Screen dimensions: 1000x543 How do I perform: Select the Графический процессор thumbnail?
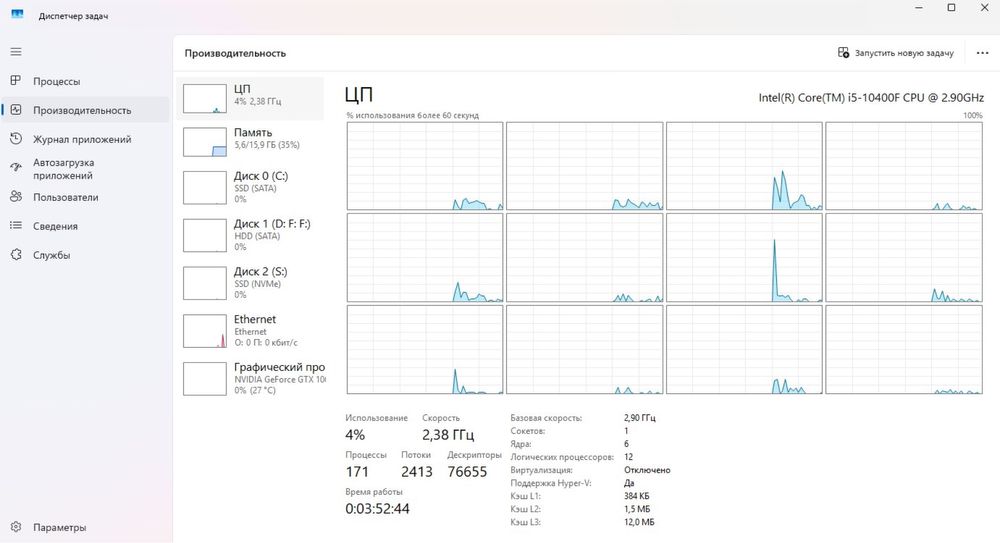[205, 378]
